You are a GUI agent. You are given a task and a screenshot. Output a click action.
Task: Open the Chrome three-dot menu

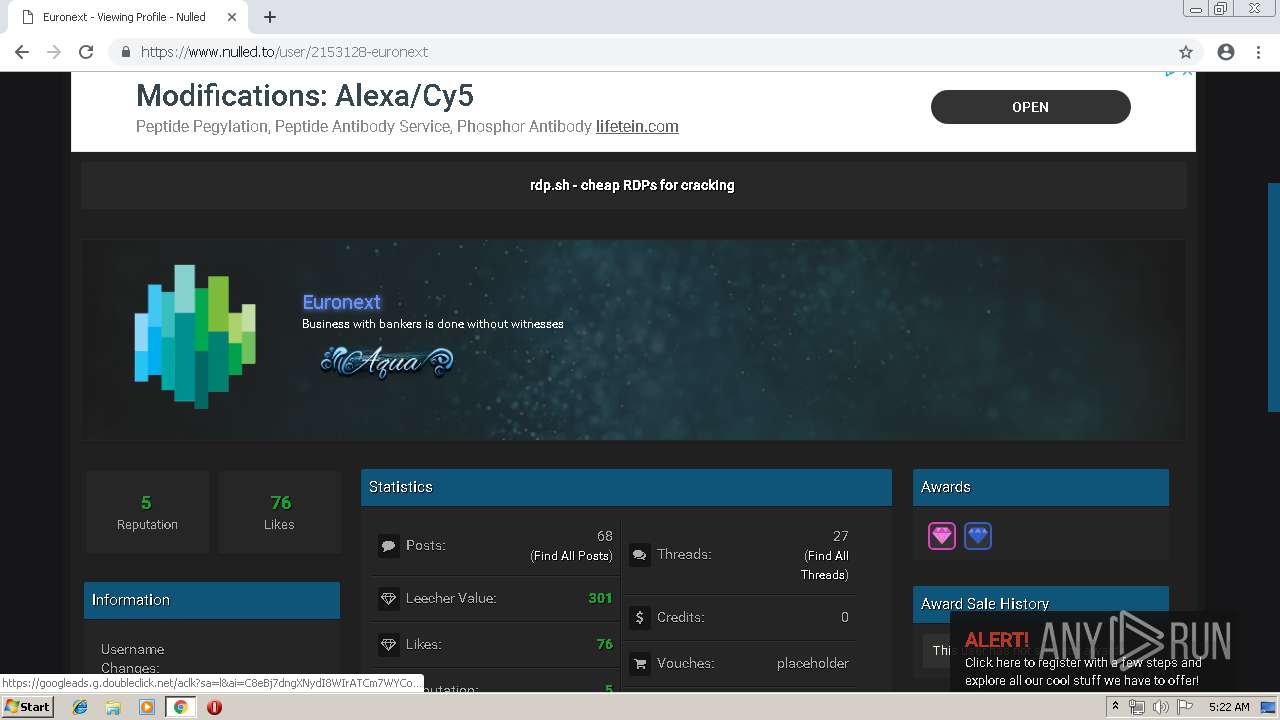click(x=1258, y=52)
